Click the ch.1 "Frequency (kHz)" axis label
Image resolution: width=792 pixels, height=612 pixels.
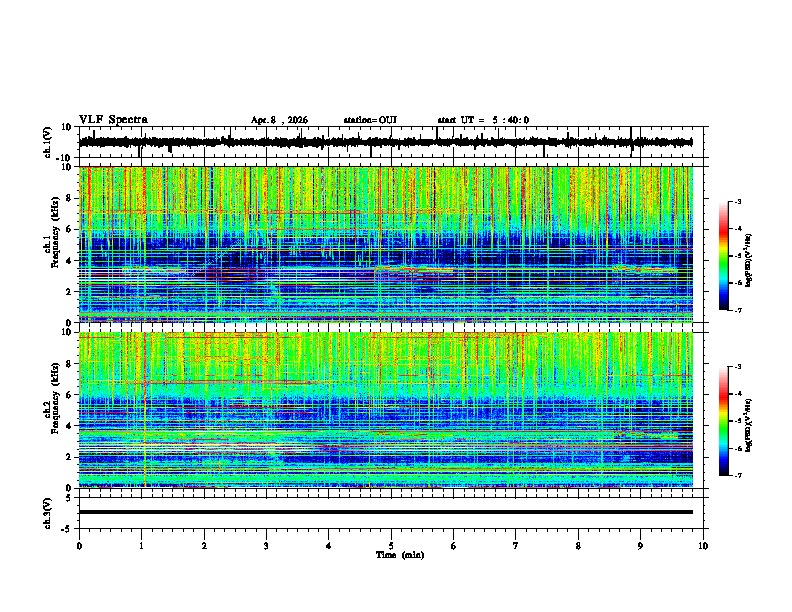click(55, 232)
